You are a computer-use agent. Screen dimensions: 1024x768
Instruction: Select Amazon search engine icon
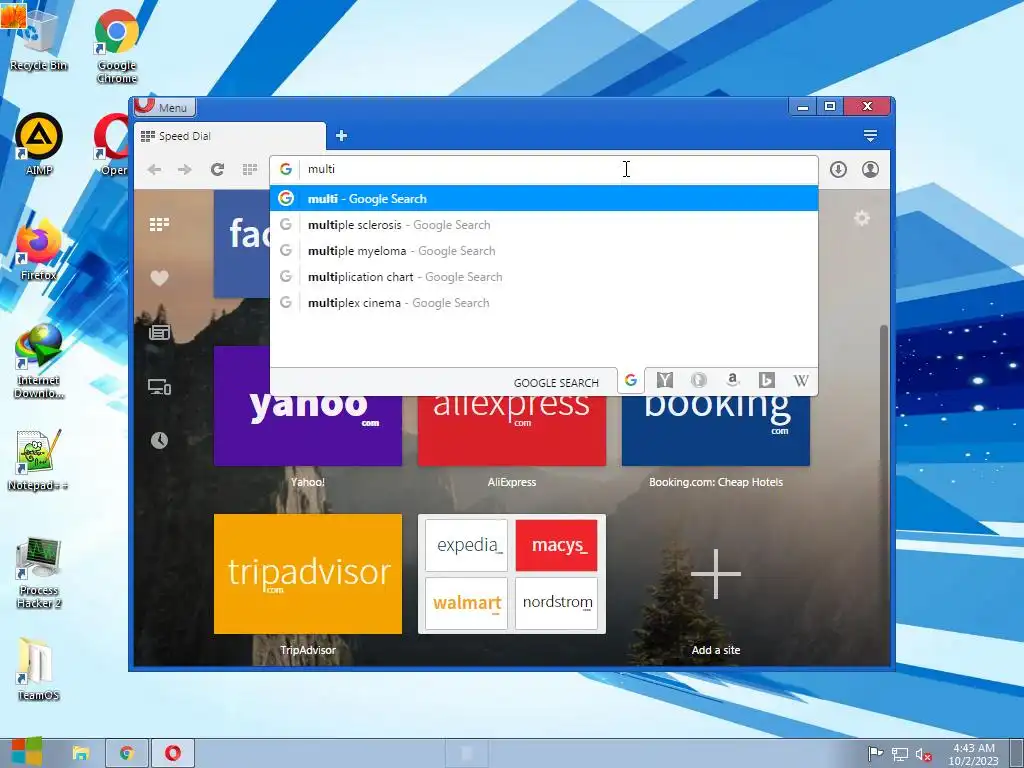[x=733, y=380]
